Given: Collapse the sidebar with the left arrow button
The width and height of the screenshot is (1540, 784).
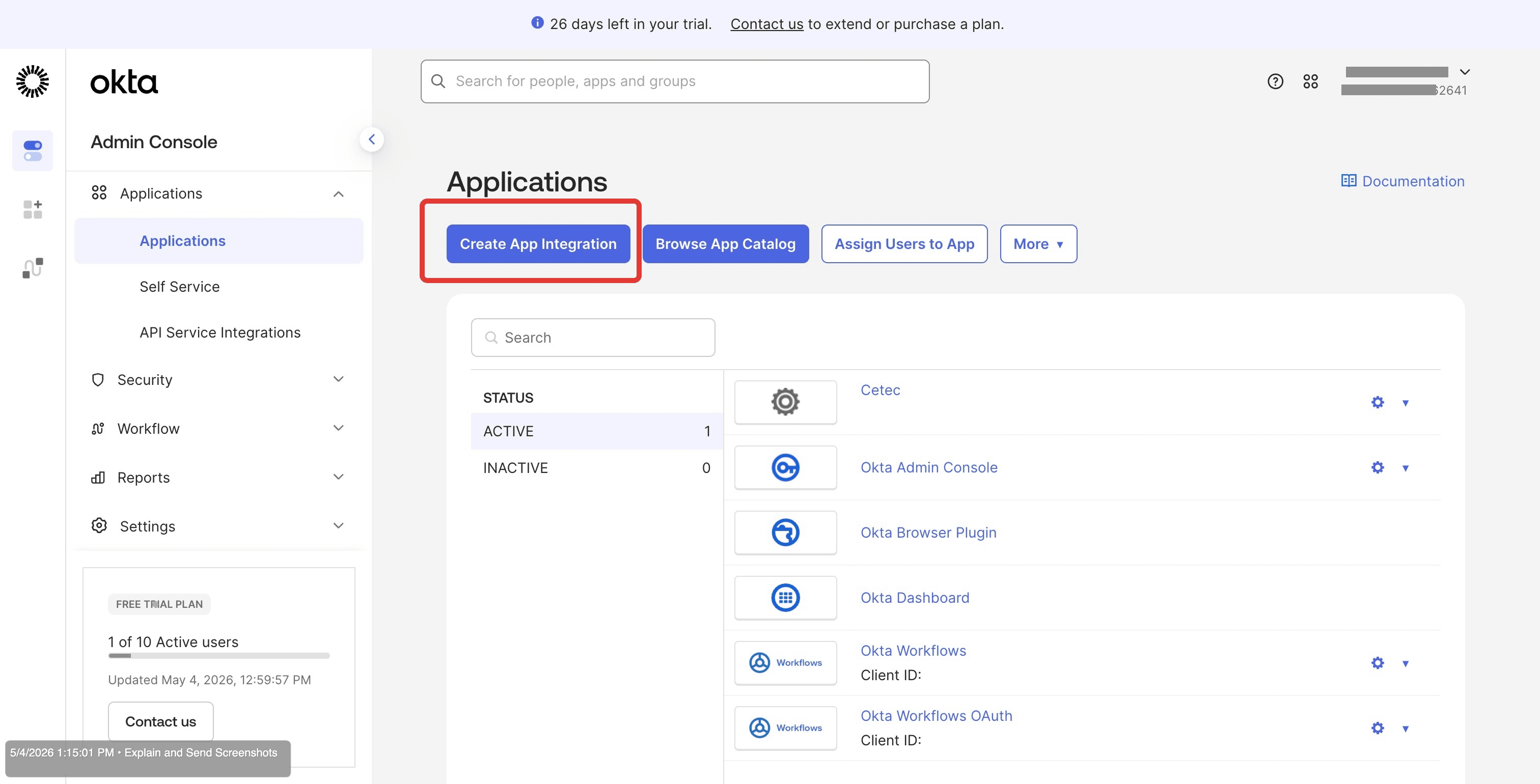Looking at the screenshot, I should coord(371,139).
